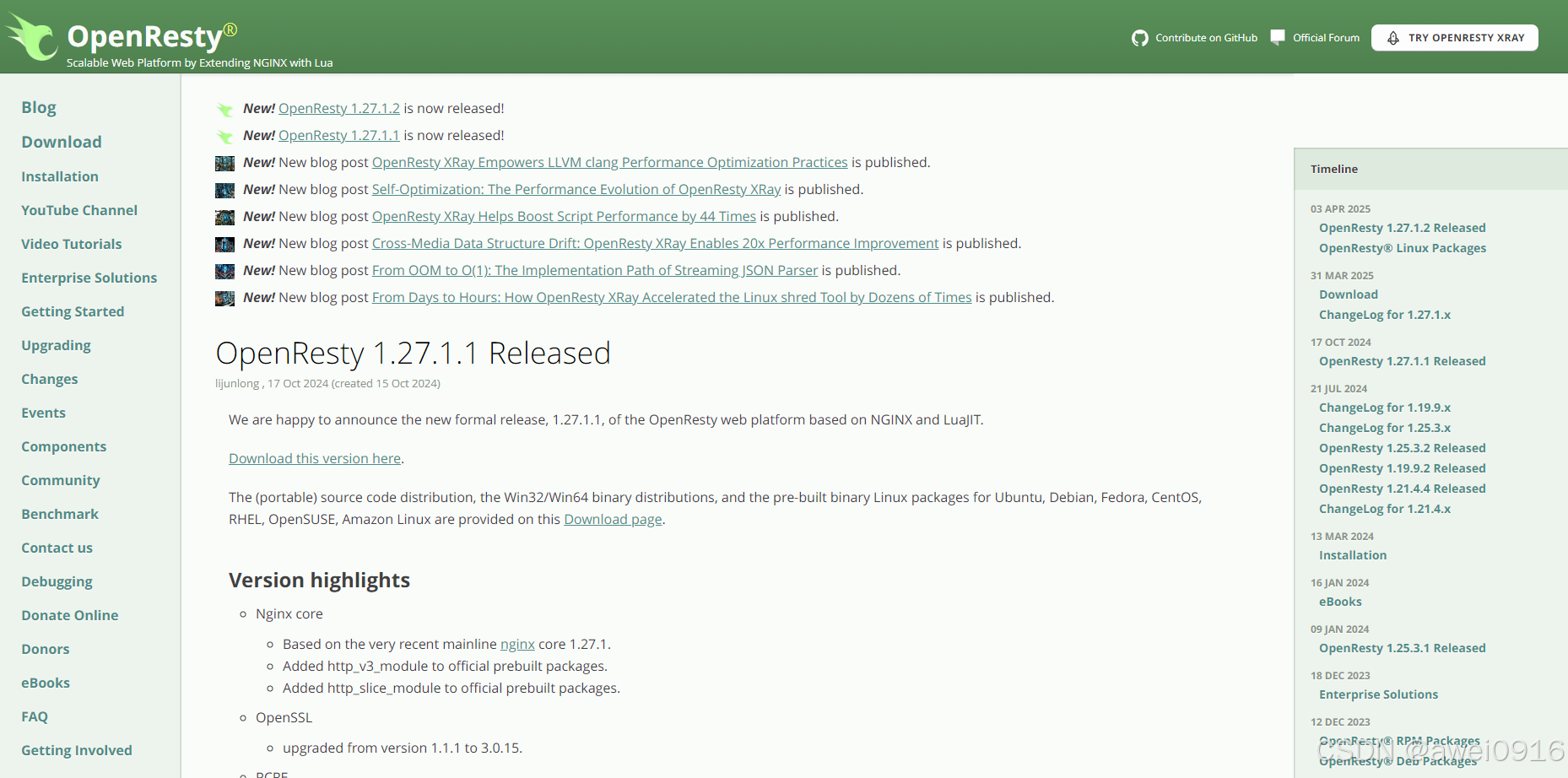This screenshot has height=778, width=1568.
Task: Open timeline ChangeLog for 1.25.3.x
Action: 1385,428
